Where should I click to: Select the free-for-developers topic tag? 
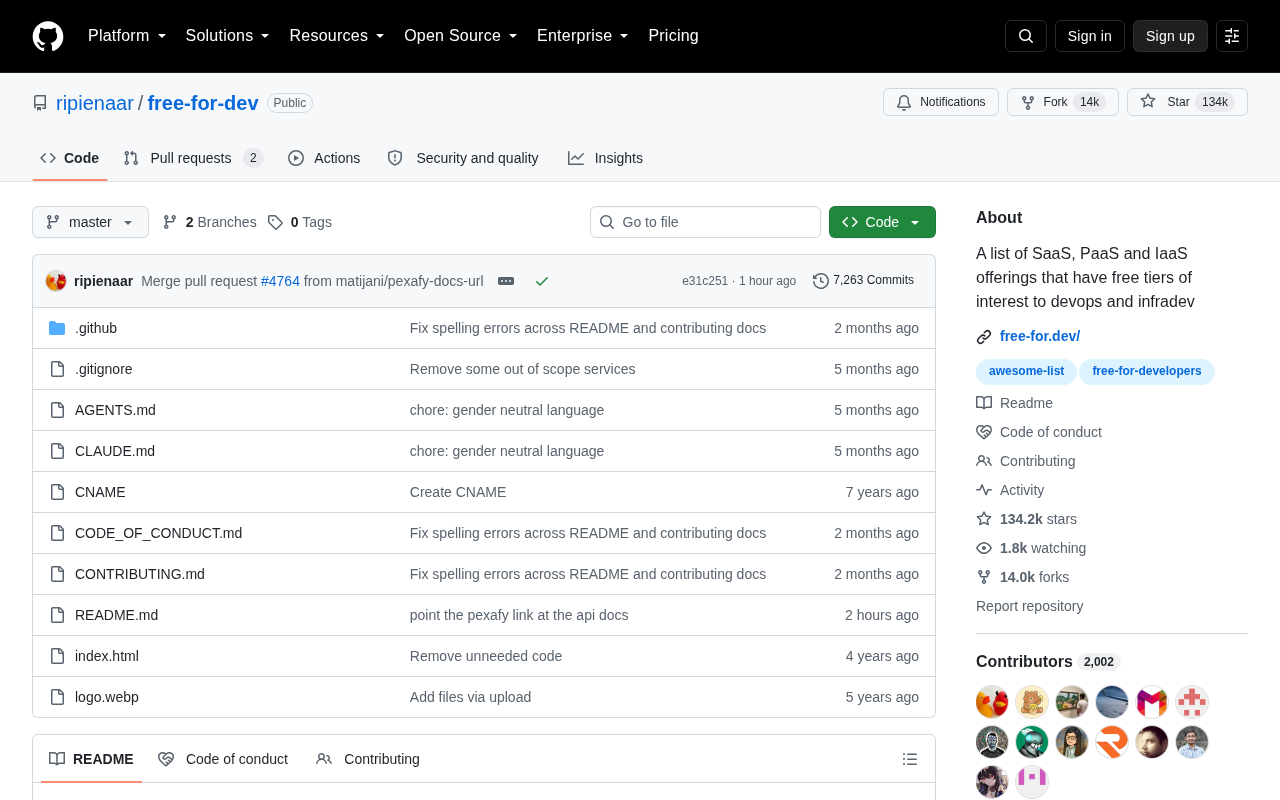pos(1147,372)
